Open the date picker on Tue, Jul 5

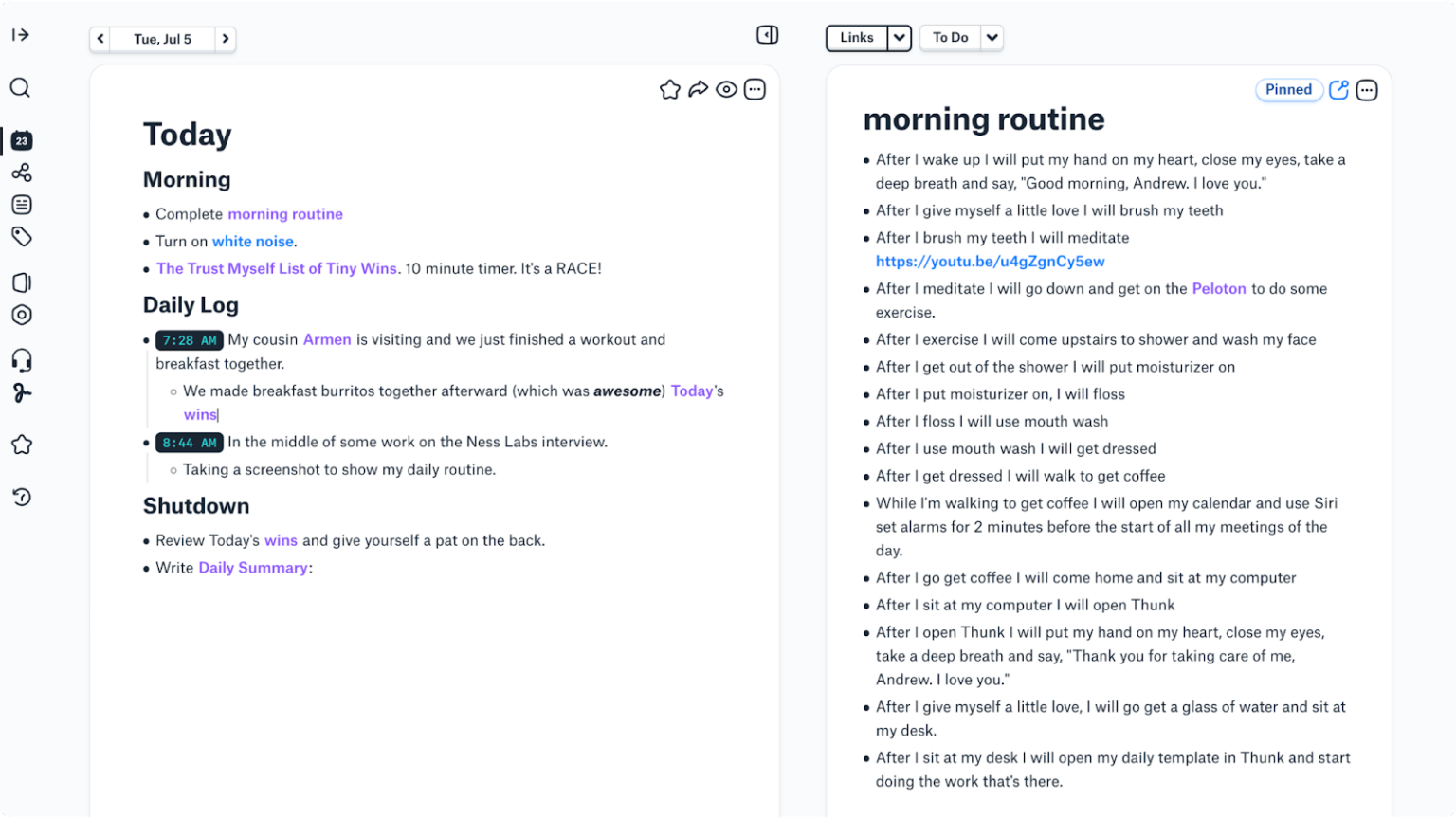[162, 39]
